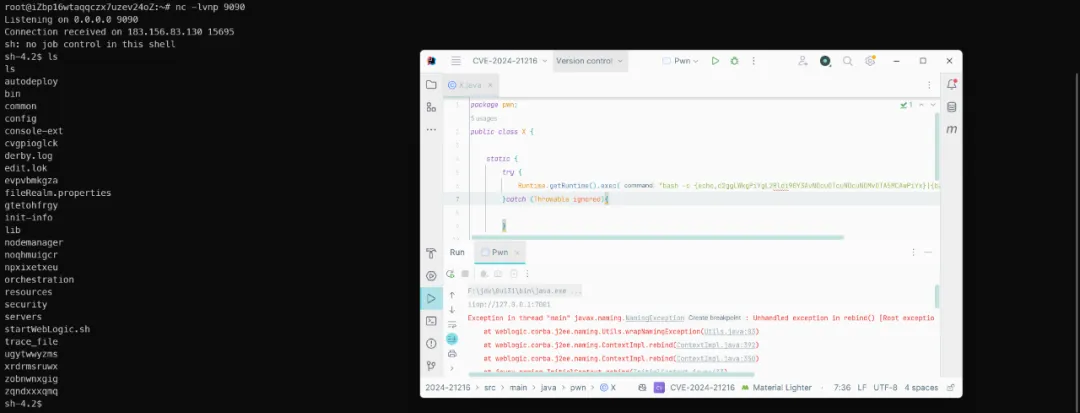Image resolution: width=1080 pixels, height=413 pixels.
Task: Click the Utils.java:83 stack trace link
Action: 738,331
